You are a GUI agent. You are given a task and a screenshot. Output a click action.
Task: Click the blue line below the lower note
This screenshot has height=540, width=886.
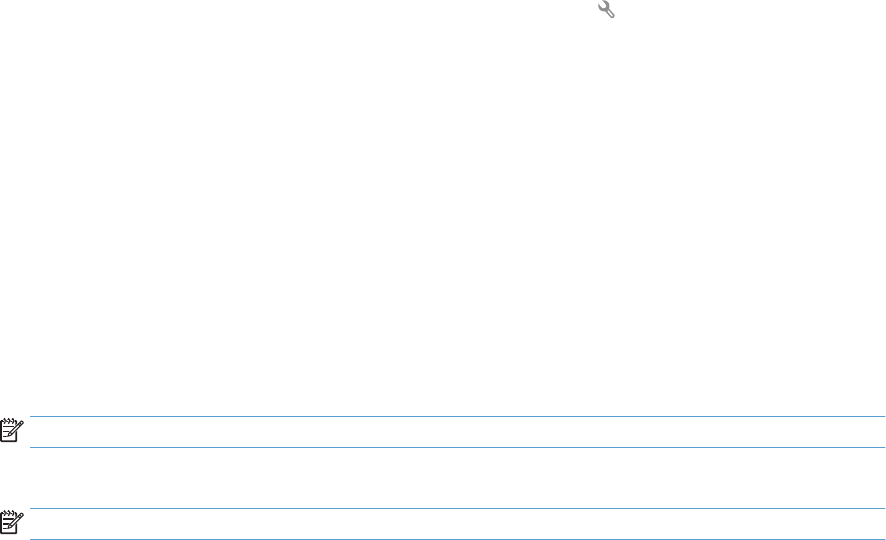click(457, 539)
